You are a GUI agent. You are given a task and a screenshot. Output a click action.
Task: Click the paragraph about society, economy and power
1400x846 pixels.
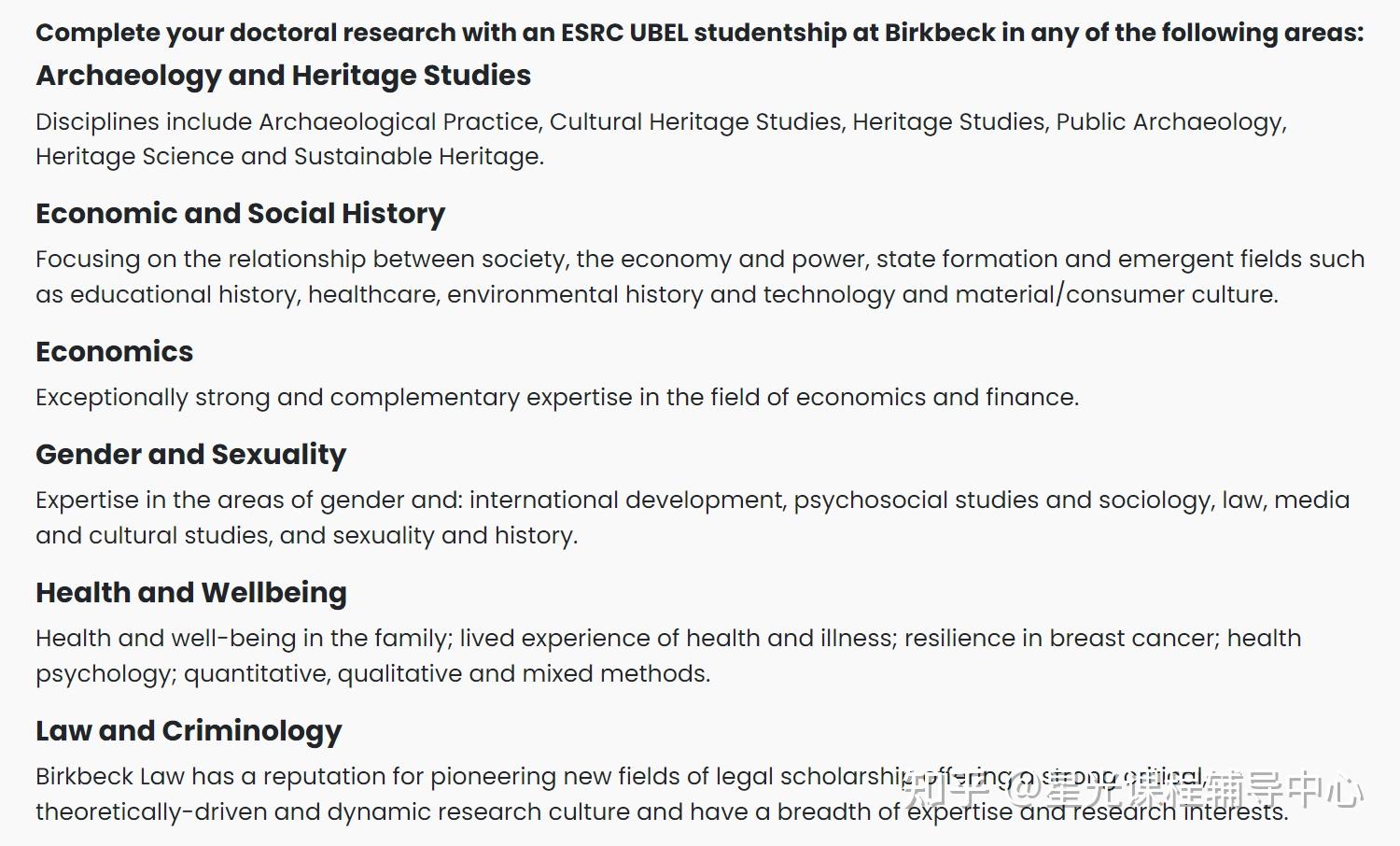(x=700, y=276)
